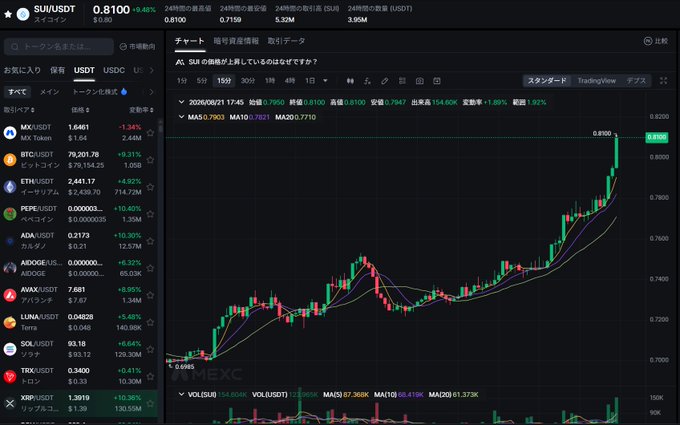Click the AIDOGE logo icon

(10, 268)
